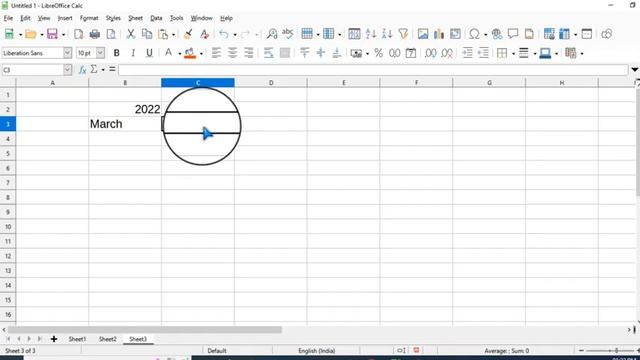Toggle print preview
The width and height of the screenshot is (640, 360).
click(x=111, y=34)
